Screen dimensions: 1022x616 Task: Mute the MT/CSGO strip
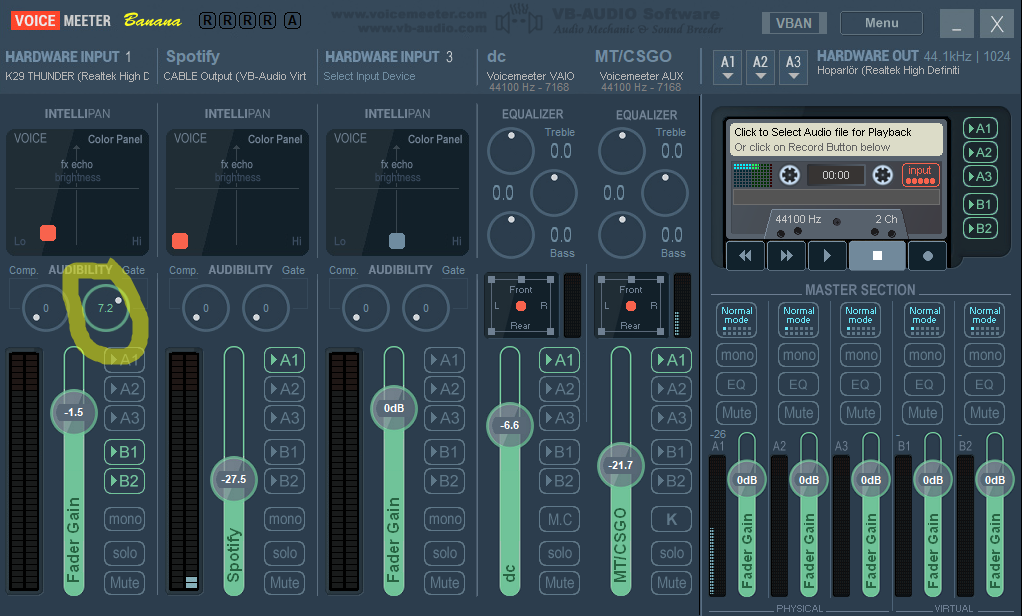point(671,582)
